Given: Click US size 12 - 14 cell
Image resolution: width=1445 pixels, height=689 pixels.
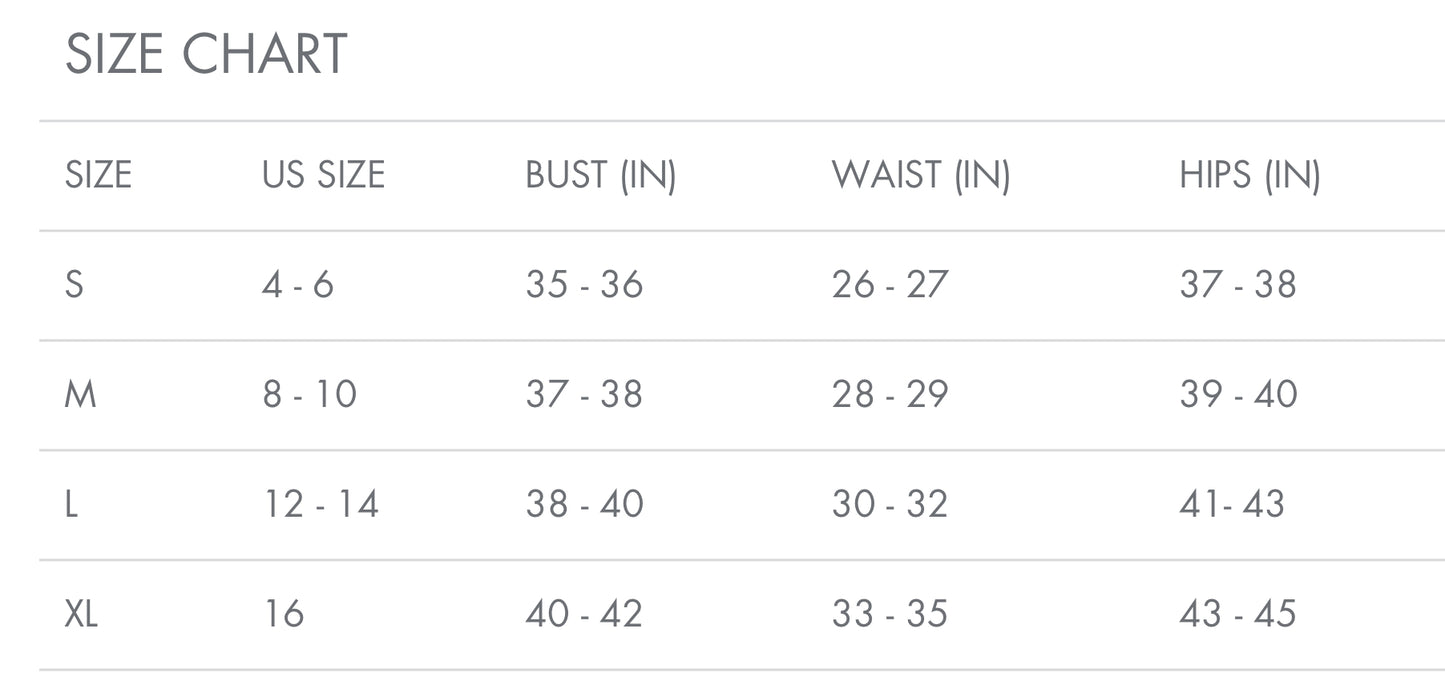Looking at the screenshot, I should click(321, 504).
